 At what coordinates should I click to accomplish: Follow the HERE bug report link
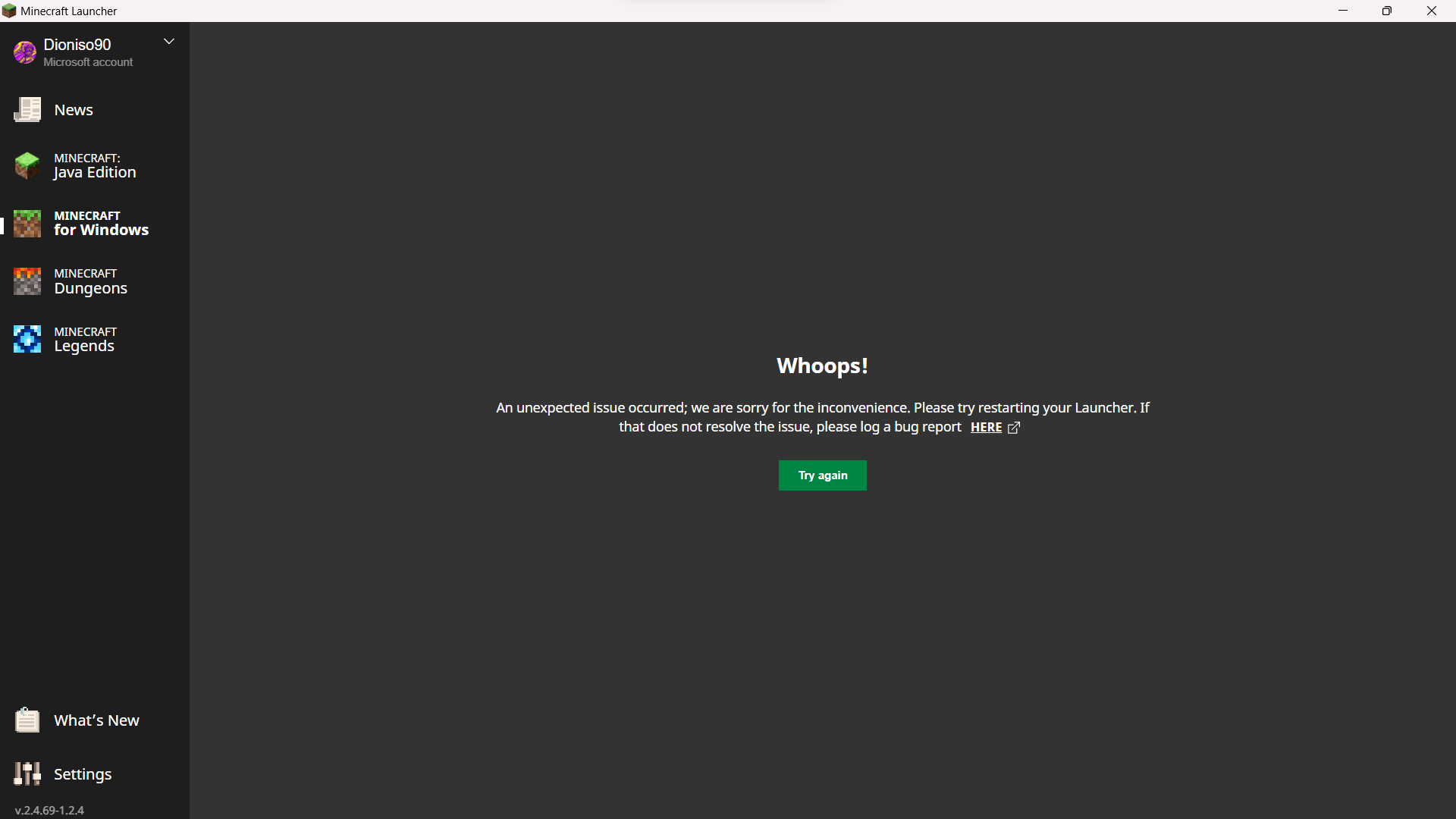pyautogui.click(x=986, y=428)
